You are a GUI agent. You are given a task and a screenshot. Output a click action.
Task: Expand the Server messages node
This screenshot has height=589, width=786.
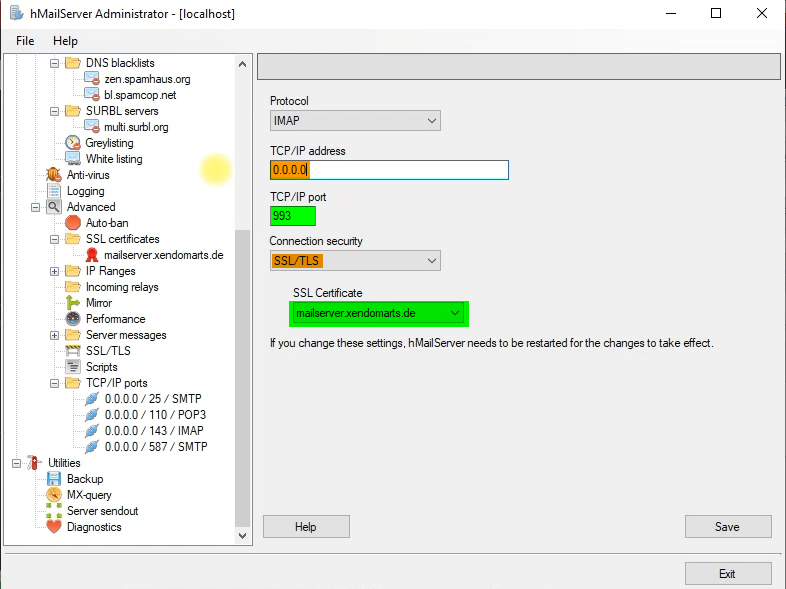(x=54, y=335)
